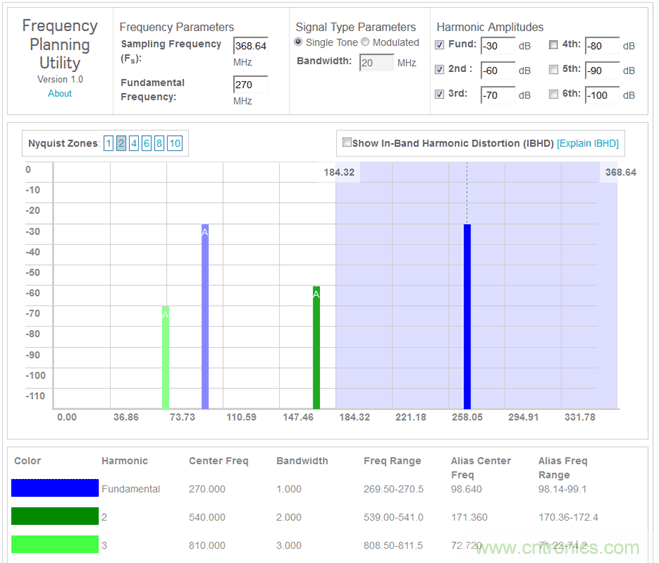The width and height of the screenshot is (659, 563).
Task: Switch to Nyquist zone 4
Action: coord(134,144)
